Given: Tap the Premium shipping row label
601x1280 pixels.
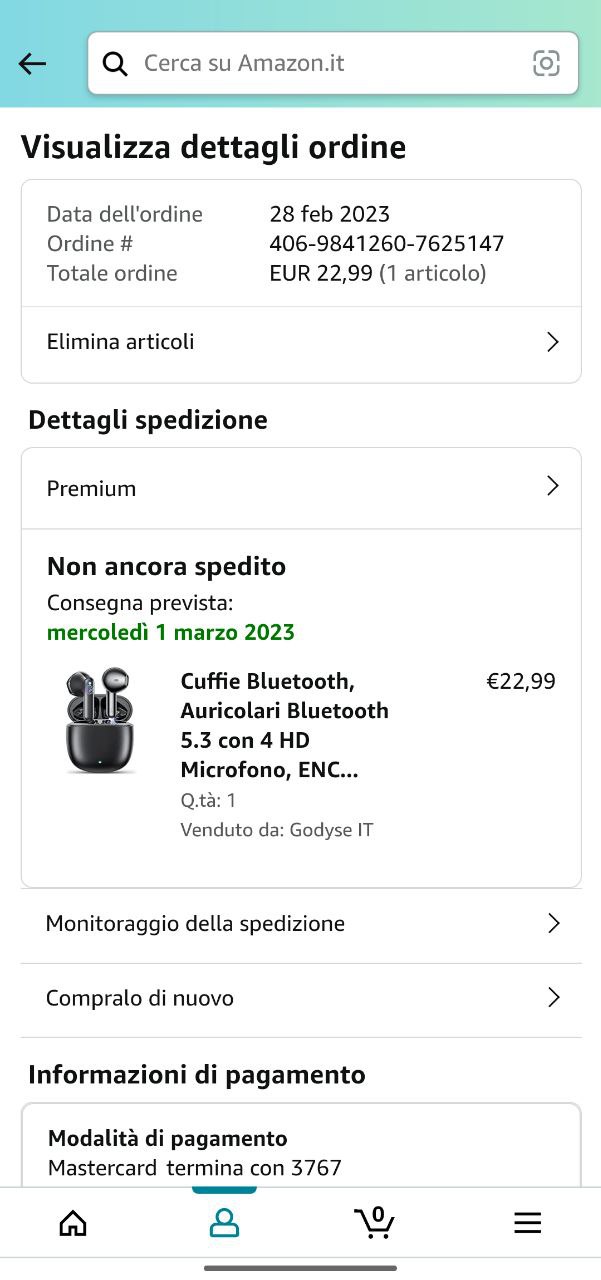Looking at the screenshot, I should 91,489.
